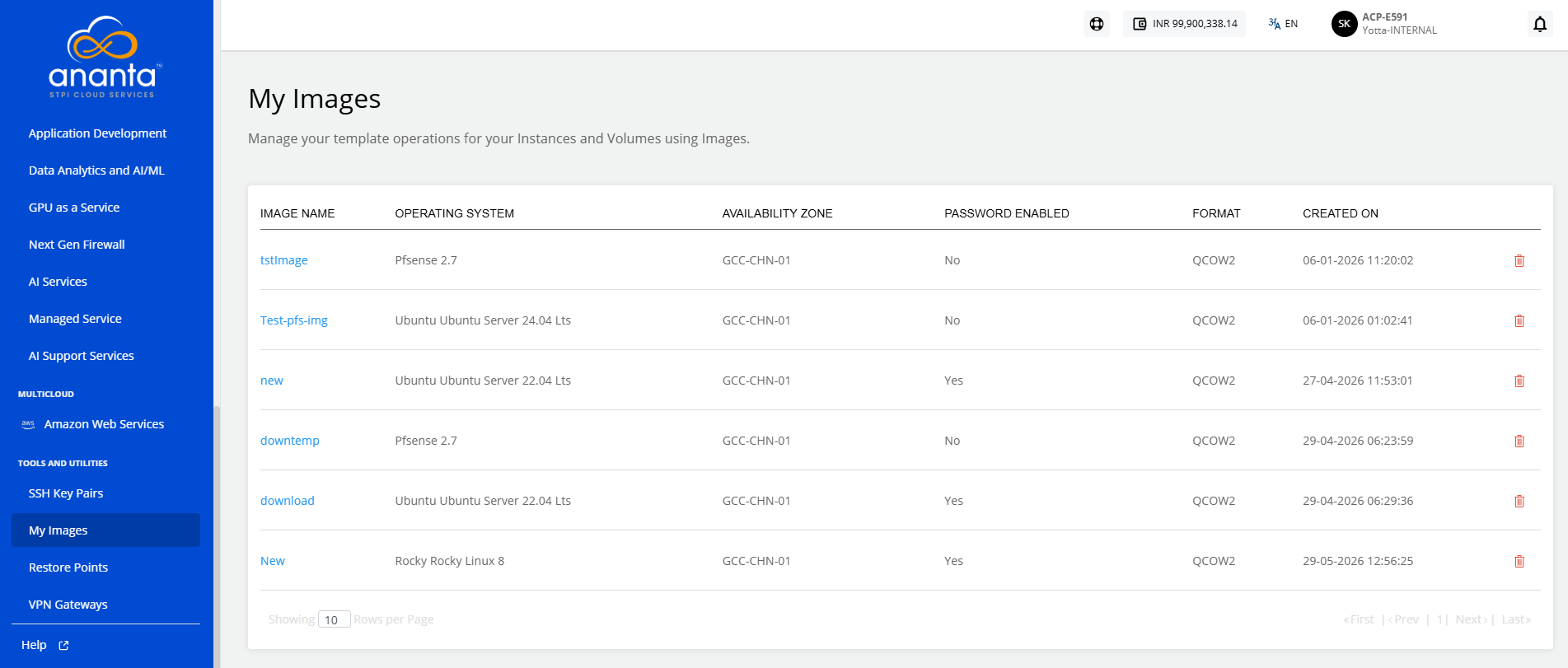
Task: Click the CREATED ON column header
Action: tap(1341, 213)
